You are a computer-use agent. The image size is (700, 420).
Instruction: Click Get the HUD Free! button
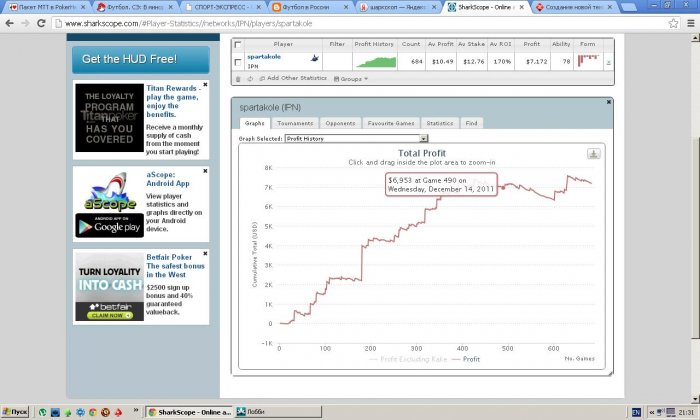(x=141, y=59)
